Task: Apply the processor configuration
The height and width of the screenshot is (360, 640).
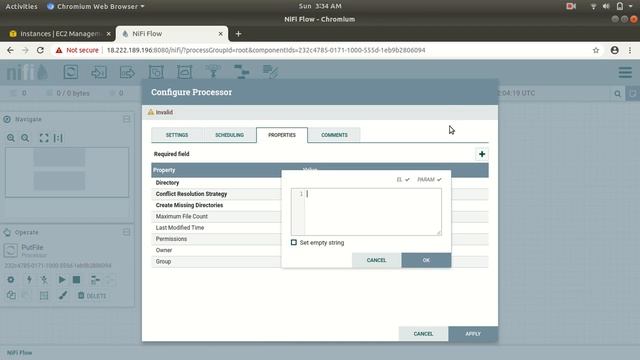Action: tap(473, 334)
